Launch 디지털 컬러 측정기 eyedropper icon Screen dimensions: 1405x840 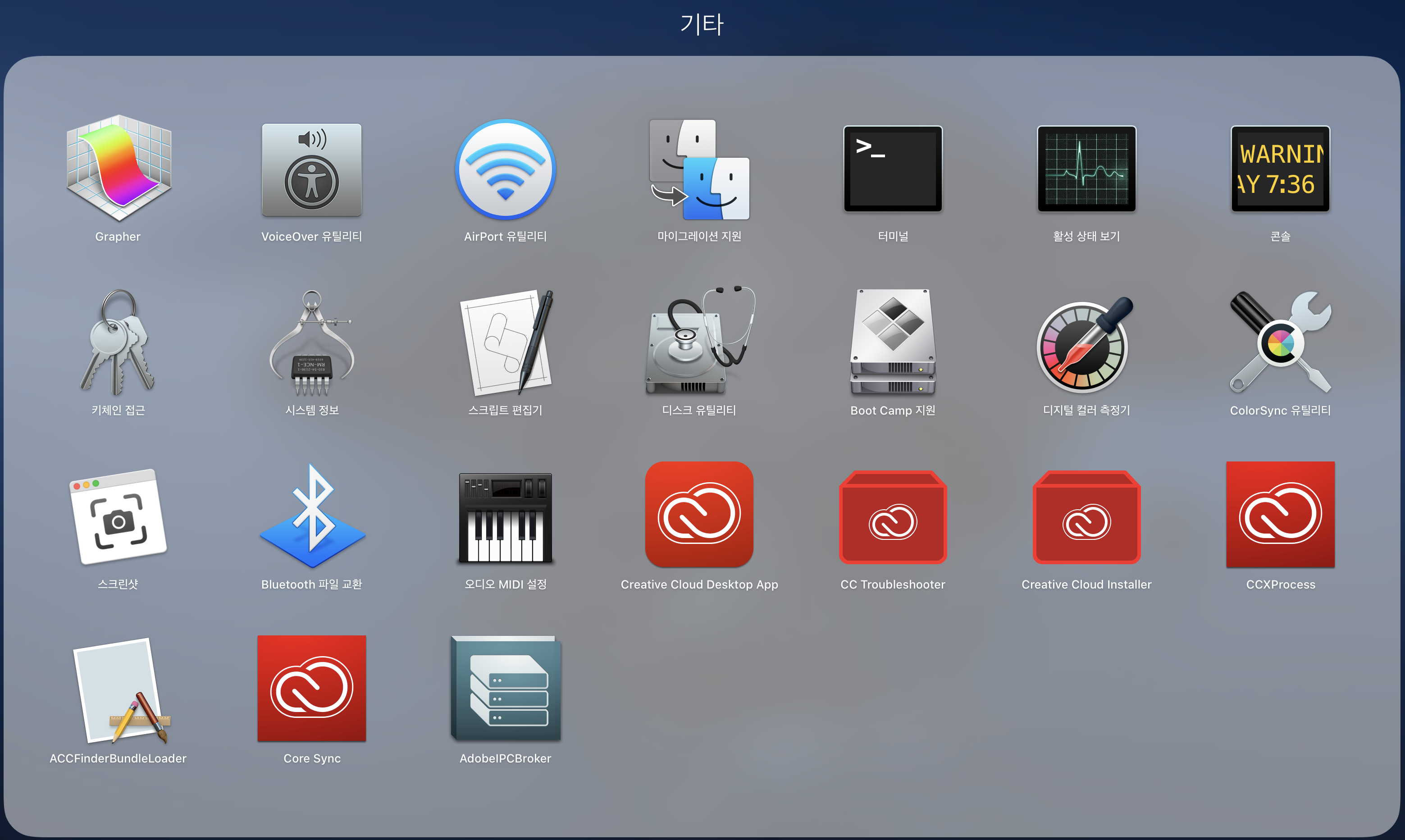click(x=1086, y=342)
